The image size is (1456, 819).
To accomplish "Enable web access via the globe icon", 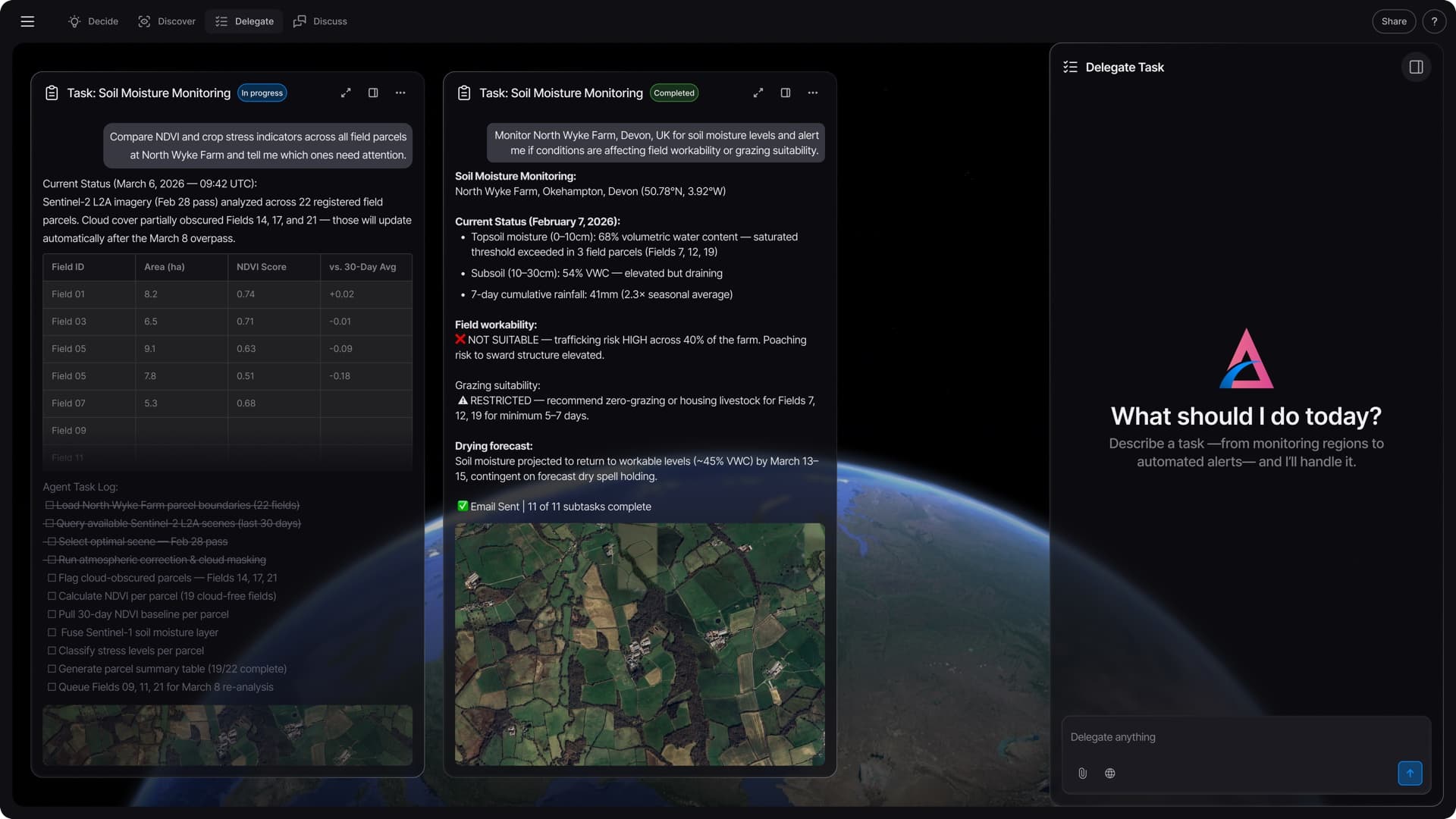I will click(1109, 773).
